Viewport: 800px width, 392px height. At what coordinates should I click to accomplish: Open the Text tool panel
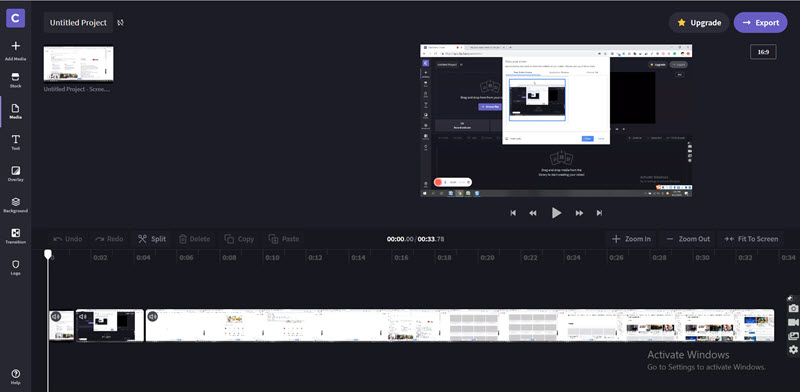(x=15, y=142)
